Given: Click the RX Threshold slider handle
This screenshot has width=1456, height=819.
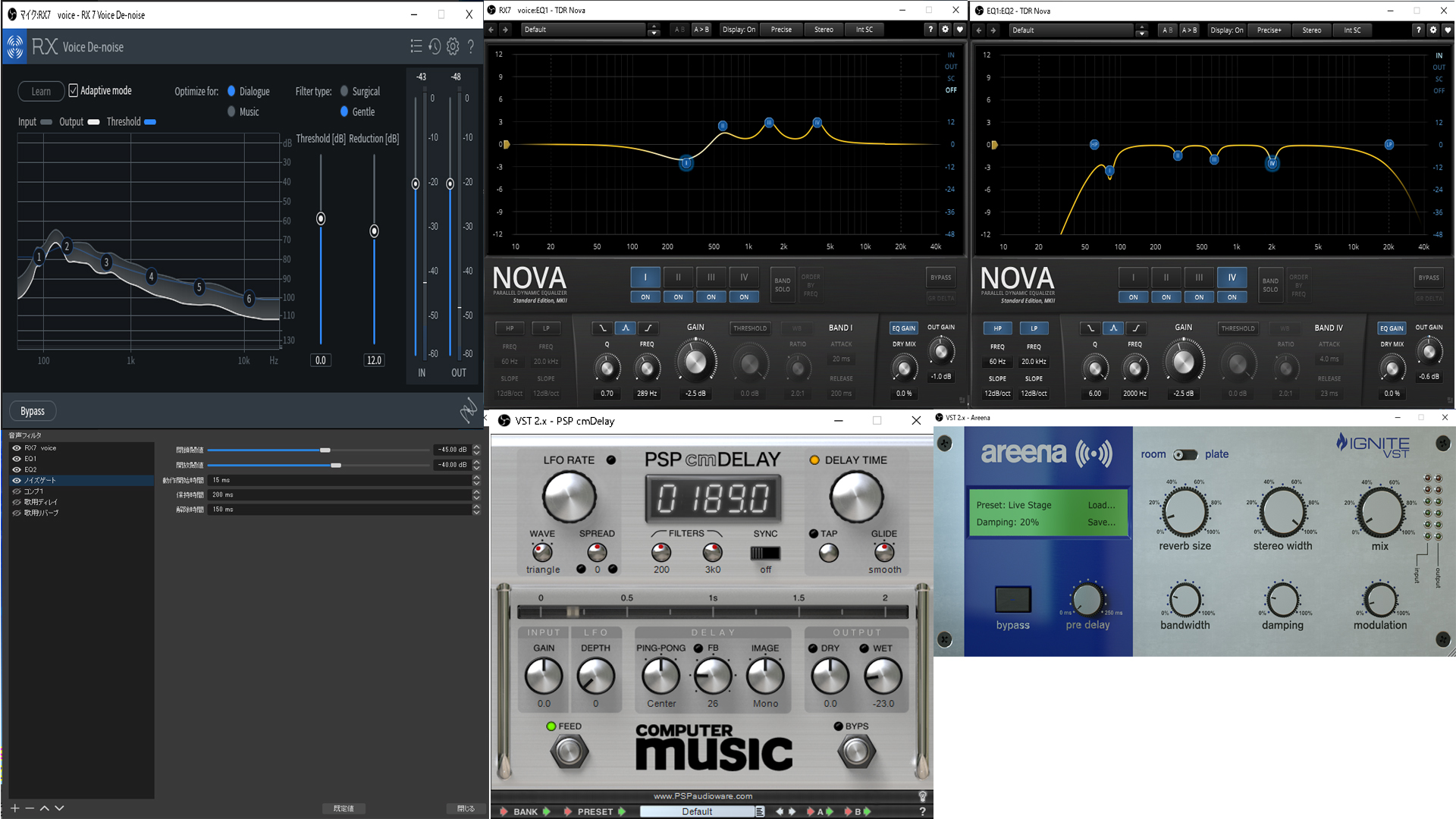Looking at the screenshot, I should pyautogui.click(x=321, y=218).
